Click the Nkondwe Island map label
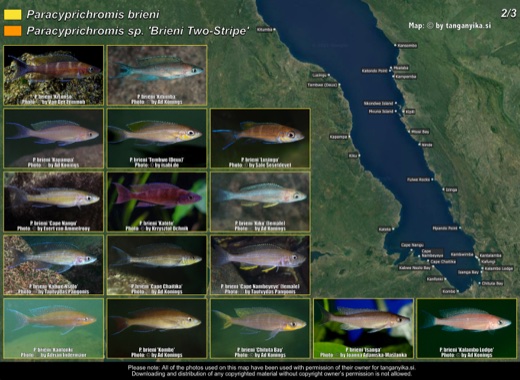The image size is (520, 380). pos(379,103)
